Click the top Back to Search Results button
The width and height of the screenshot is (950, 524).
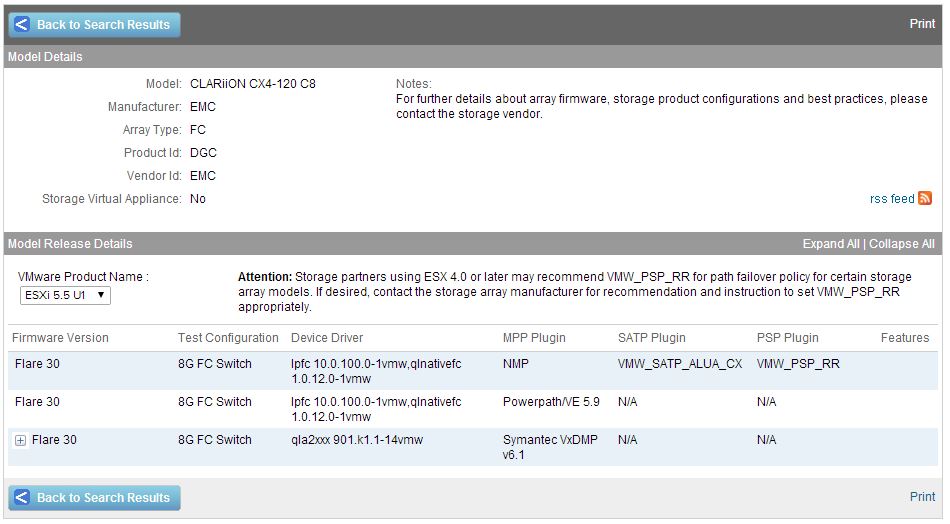(x=95, y=25)
